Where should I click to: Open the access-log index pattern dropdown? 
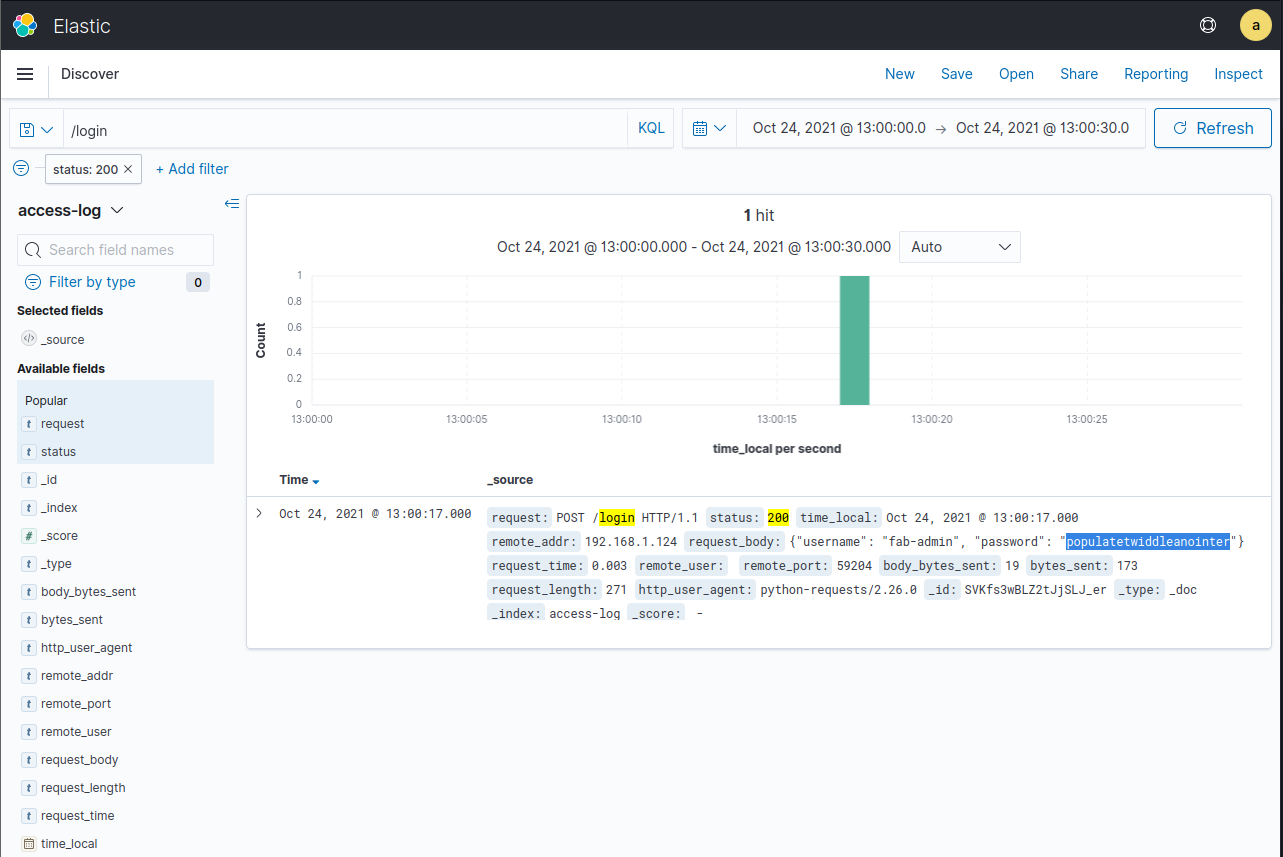(x=71, y=210)
